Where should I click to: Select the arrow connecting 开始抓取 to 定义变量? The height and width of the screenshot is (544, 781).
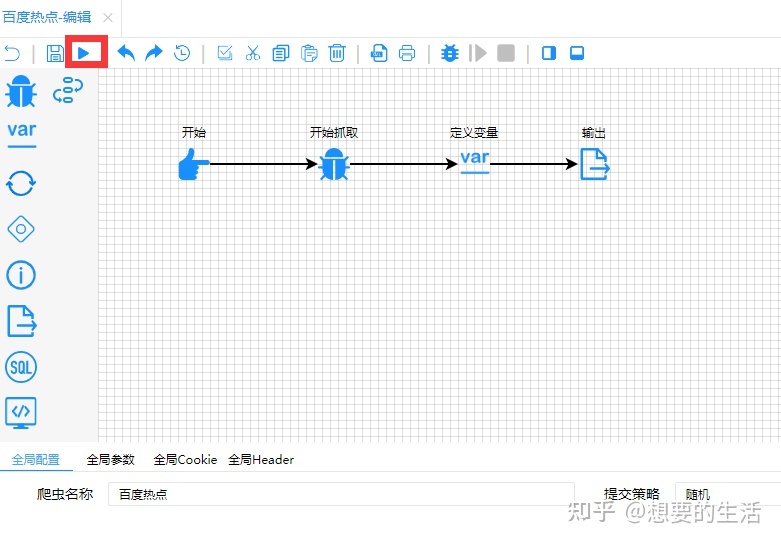click(x=404, y=163)
